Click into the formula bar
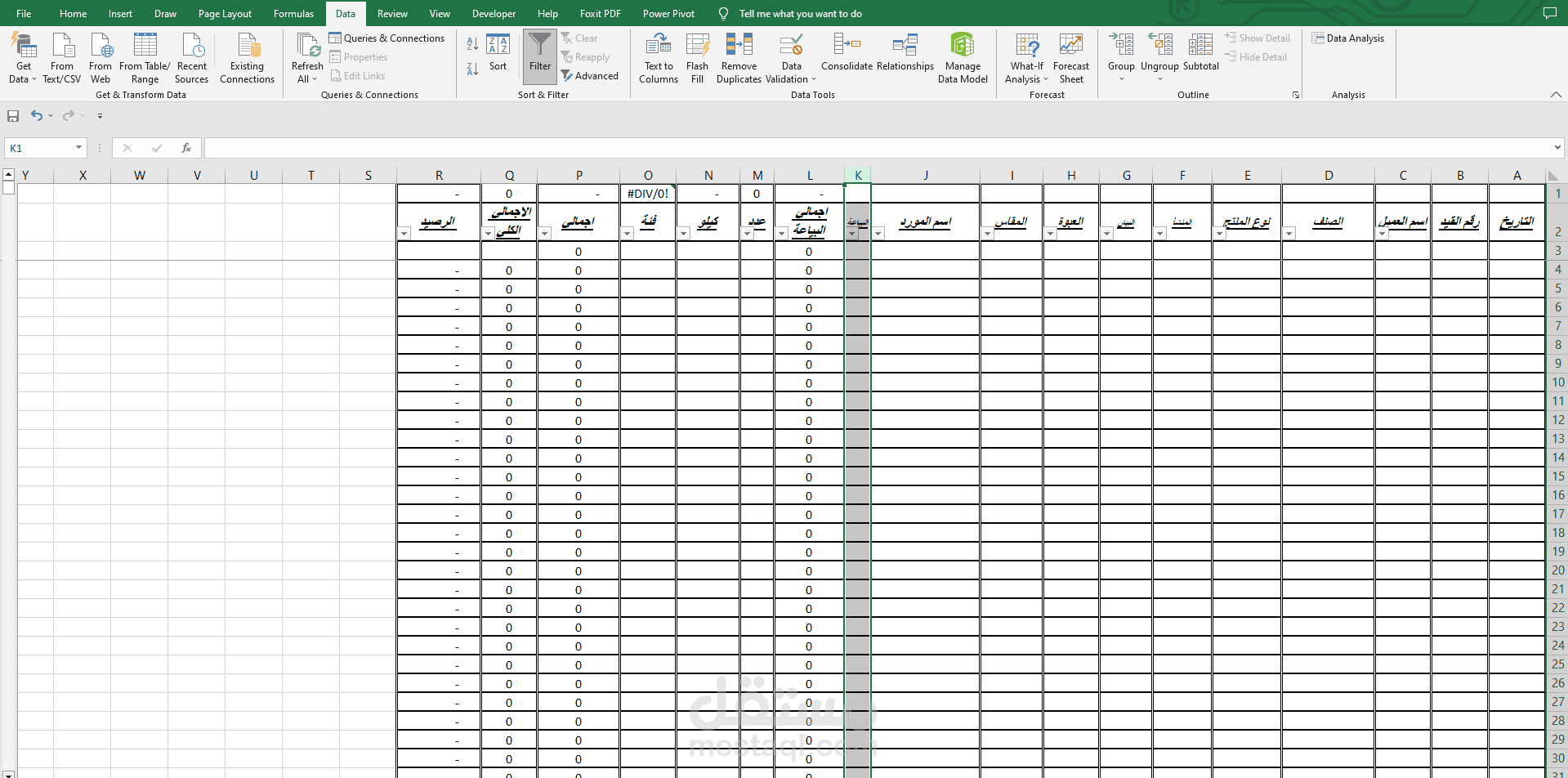The height and width of the screenshot is (778, 1568). (x=877, y=148)
